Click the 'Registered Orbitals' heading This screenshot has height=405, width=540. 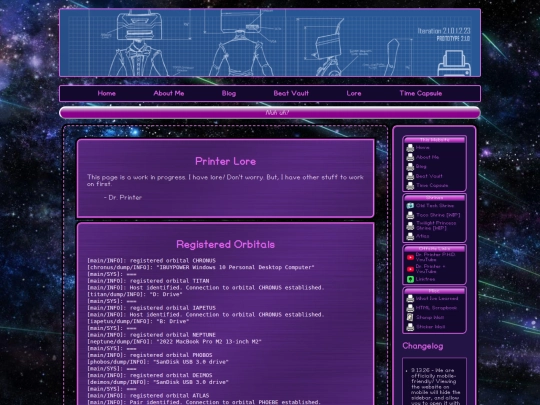[226, 245]
